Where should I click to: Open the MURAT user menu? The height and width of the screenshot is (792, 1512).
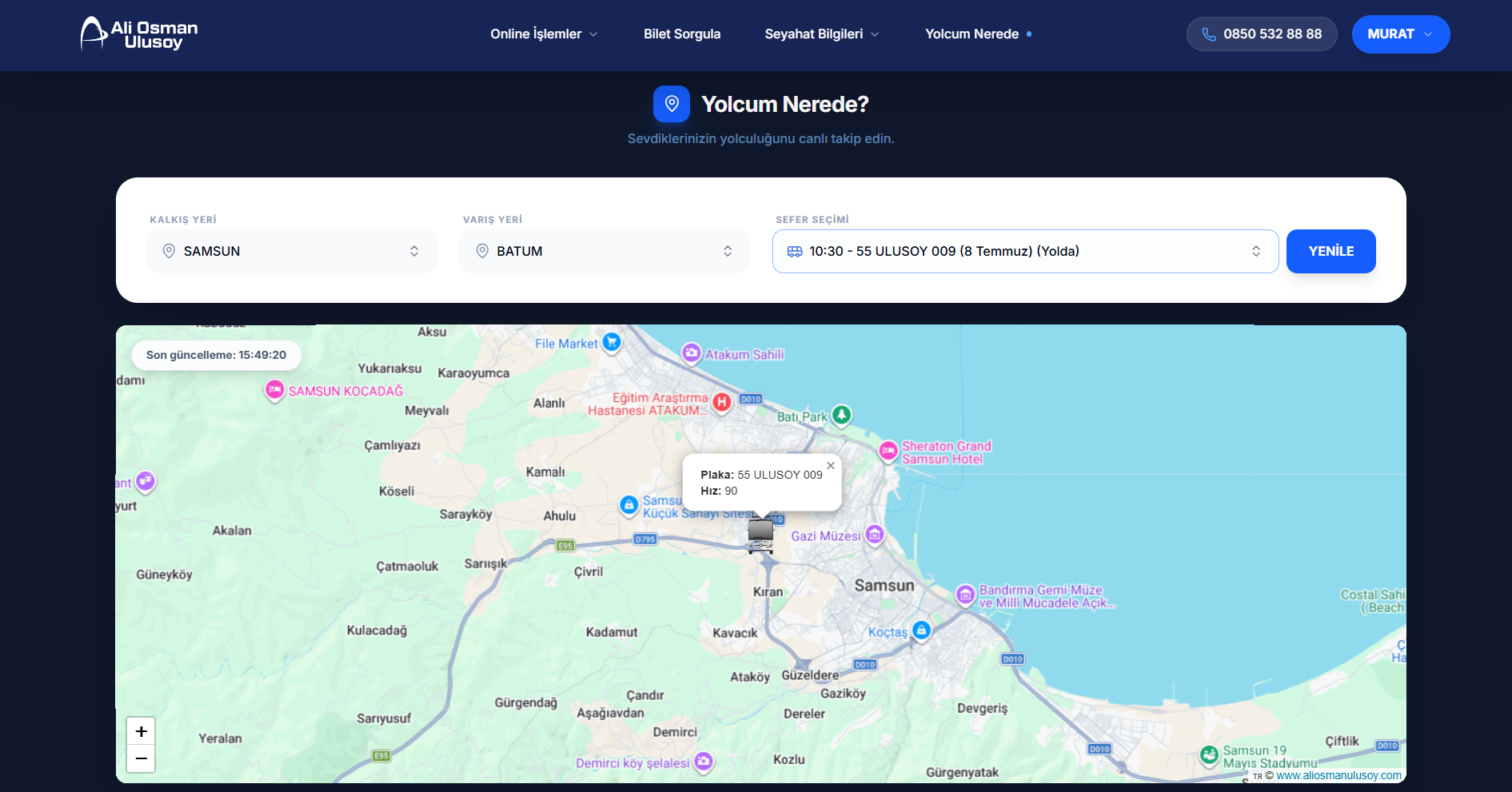[1401, 34]
